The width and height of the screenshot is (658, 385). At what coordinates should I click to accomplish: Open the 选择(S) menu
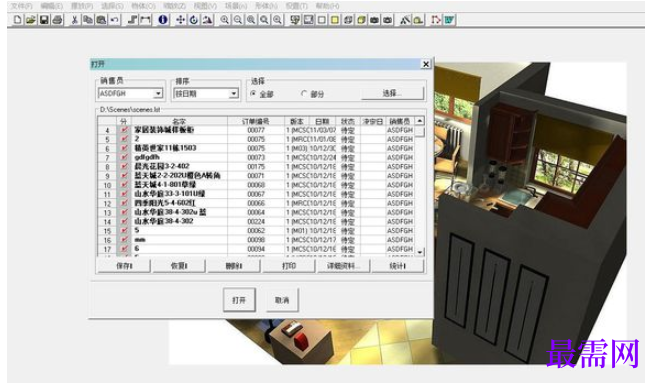click(x=112, y=6)
